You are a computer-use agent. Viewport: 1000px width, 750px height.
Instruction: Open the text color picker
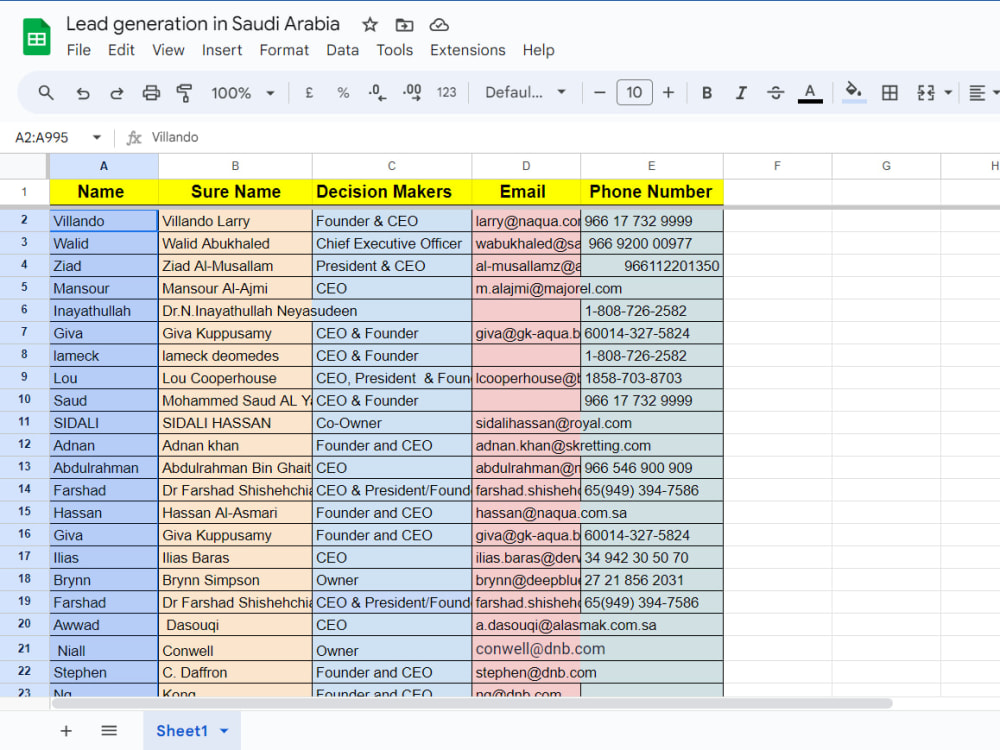click(x=810, y=93)
